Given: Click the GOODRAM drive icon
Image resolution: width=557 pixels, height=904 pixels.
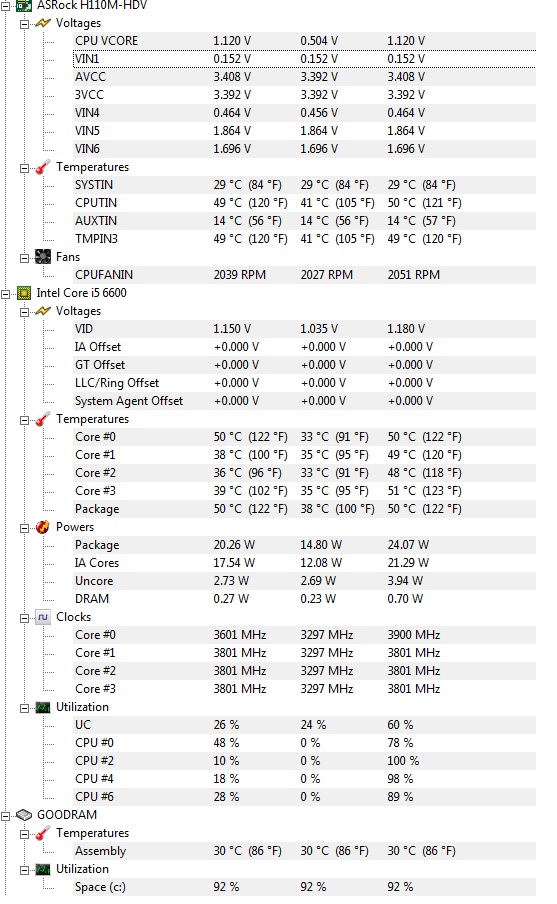Looking at the screenshot, I should [24, 815].
